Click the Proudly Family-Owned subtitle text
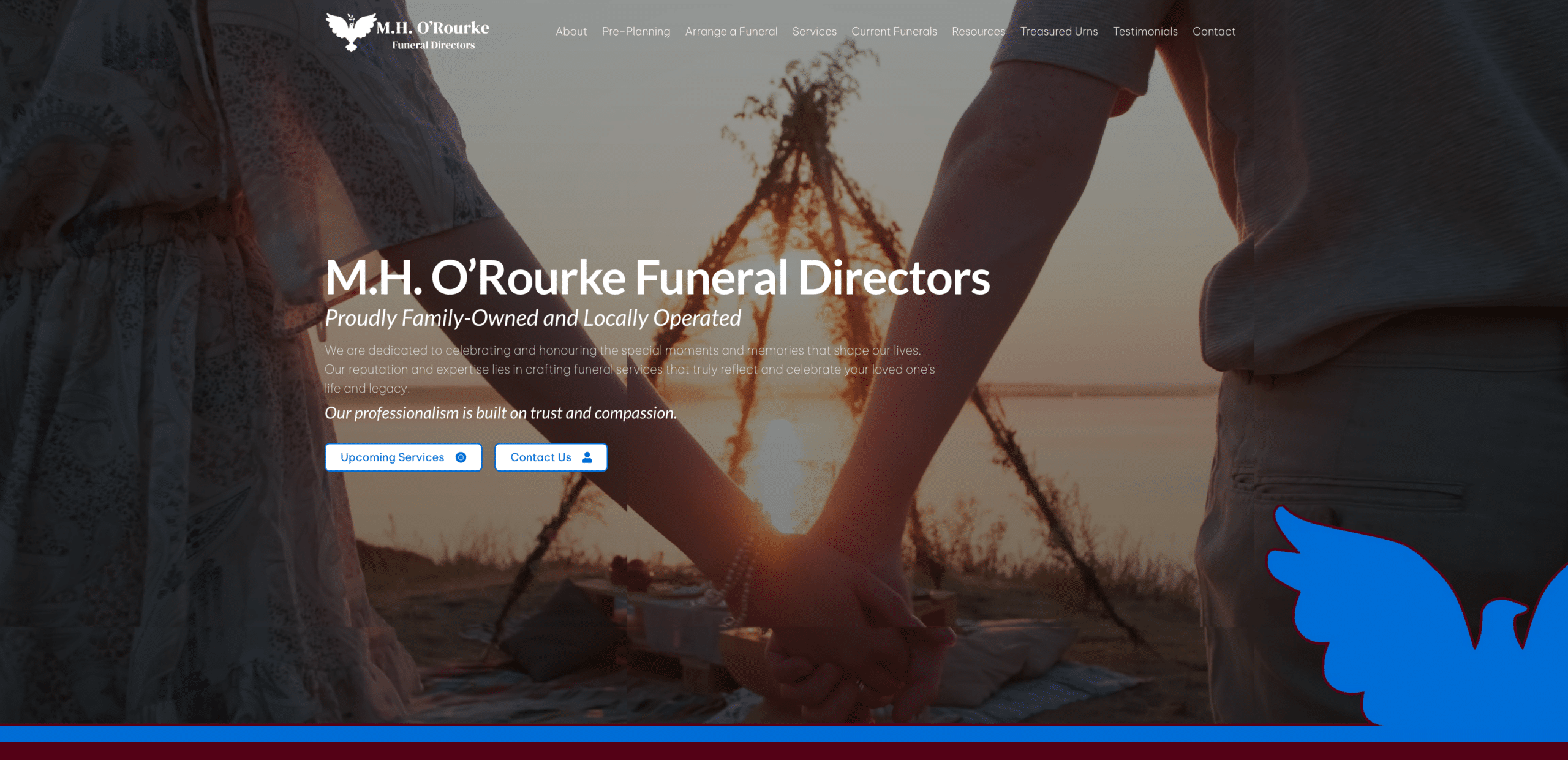This screenshot has width=1568, height=760. tap(532, 318)
